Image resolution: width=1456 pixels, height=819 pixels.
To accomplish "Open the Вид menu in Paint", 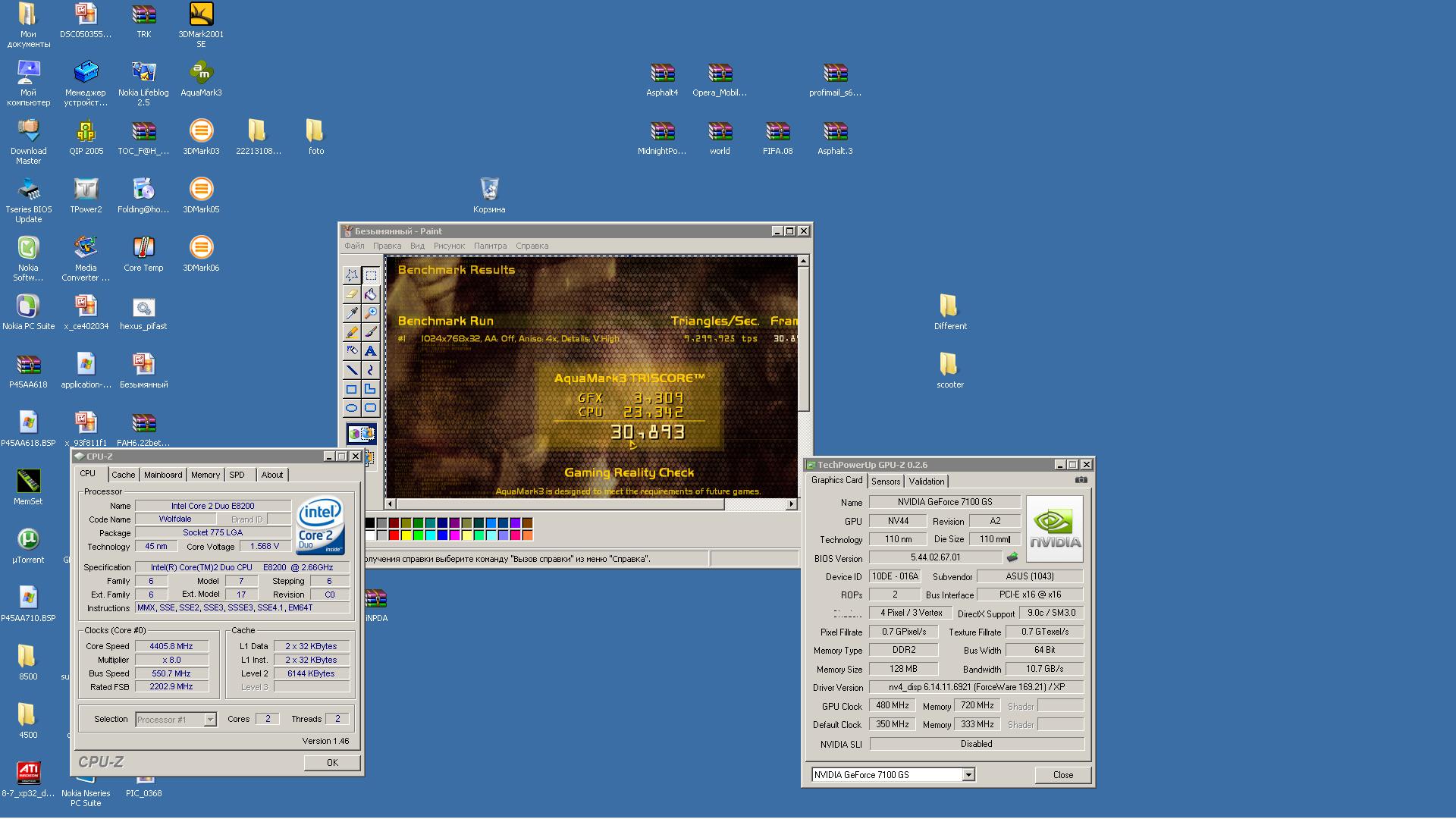I will click(x=417, y=246).
